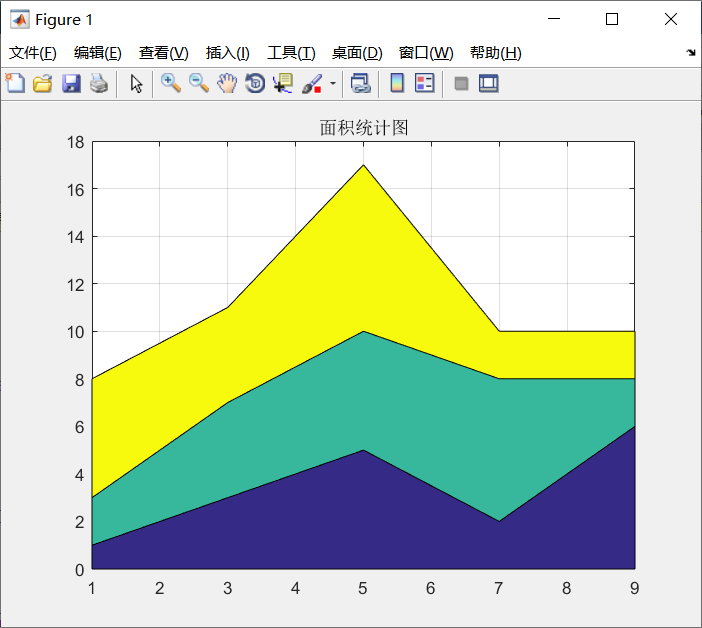This screenshot has height=628, width=702.
Task: Print the figure using printer icon
Action: click(99, 84)
